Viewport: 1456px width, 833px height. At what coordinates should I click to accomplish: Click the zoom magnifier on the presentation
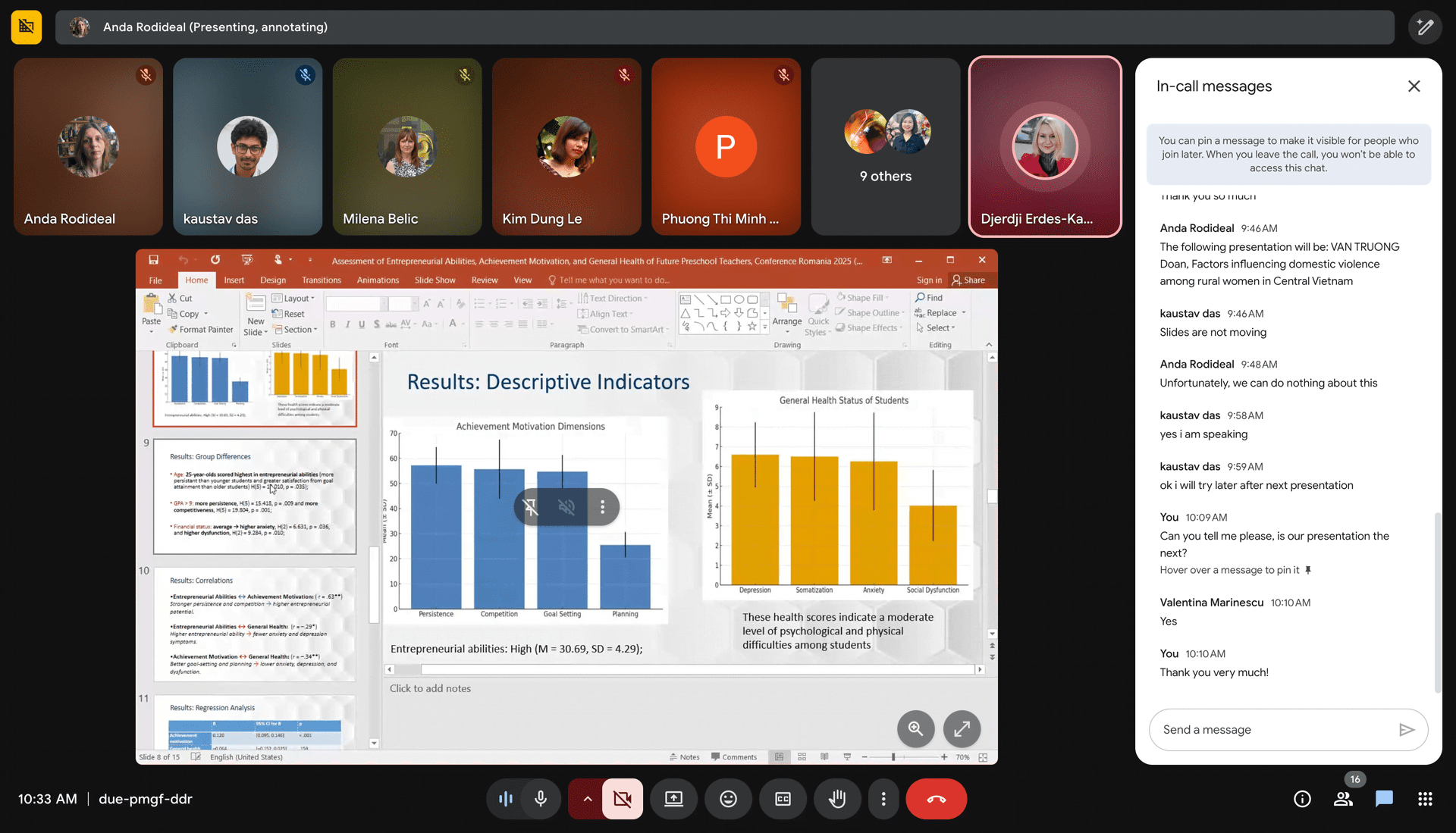pos(915,728)
